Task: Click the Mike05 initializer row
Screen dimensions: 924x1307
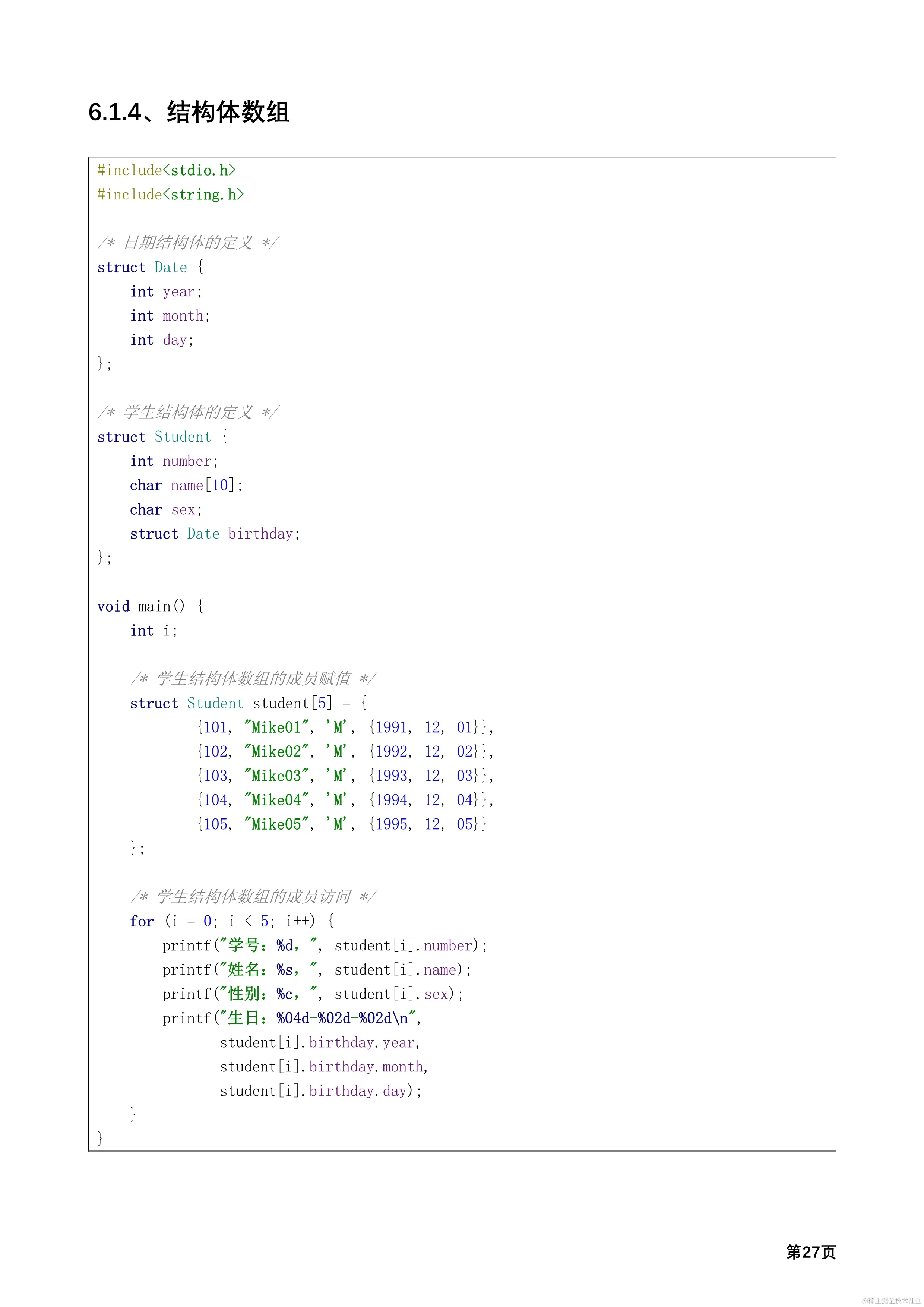Action: [x=341, y=824]
